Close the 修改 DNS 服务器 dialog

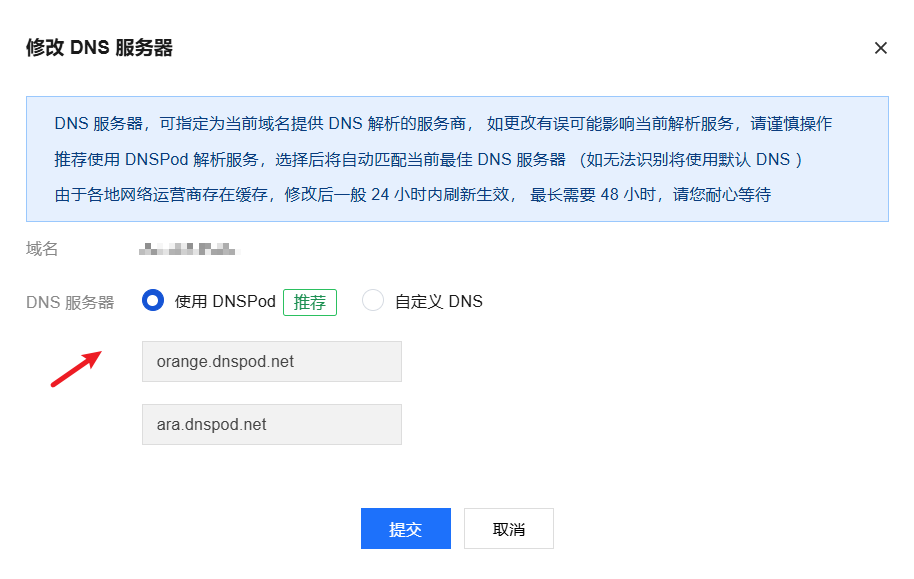pos(880,48)
